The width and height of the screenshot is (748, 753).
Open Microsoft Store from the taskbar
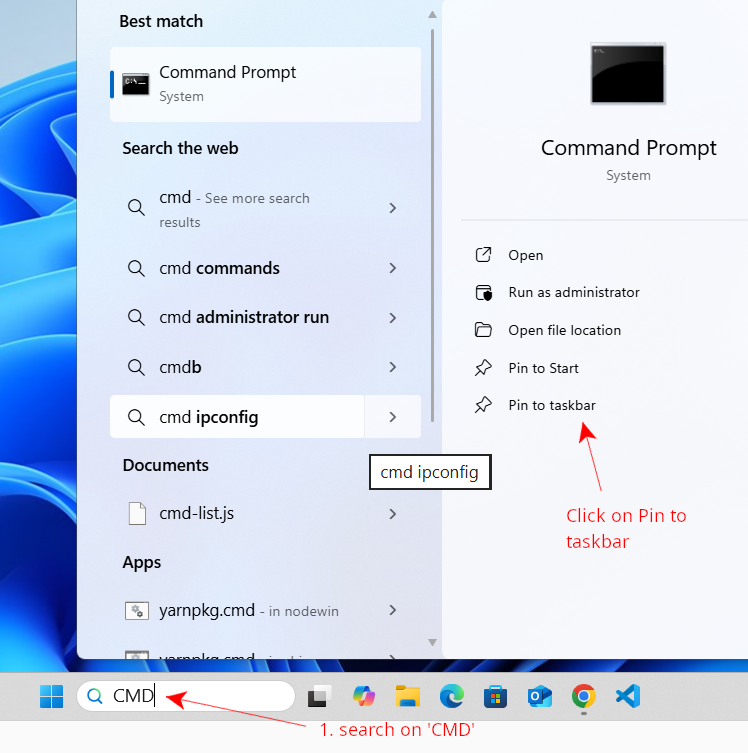(495, 696)
